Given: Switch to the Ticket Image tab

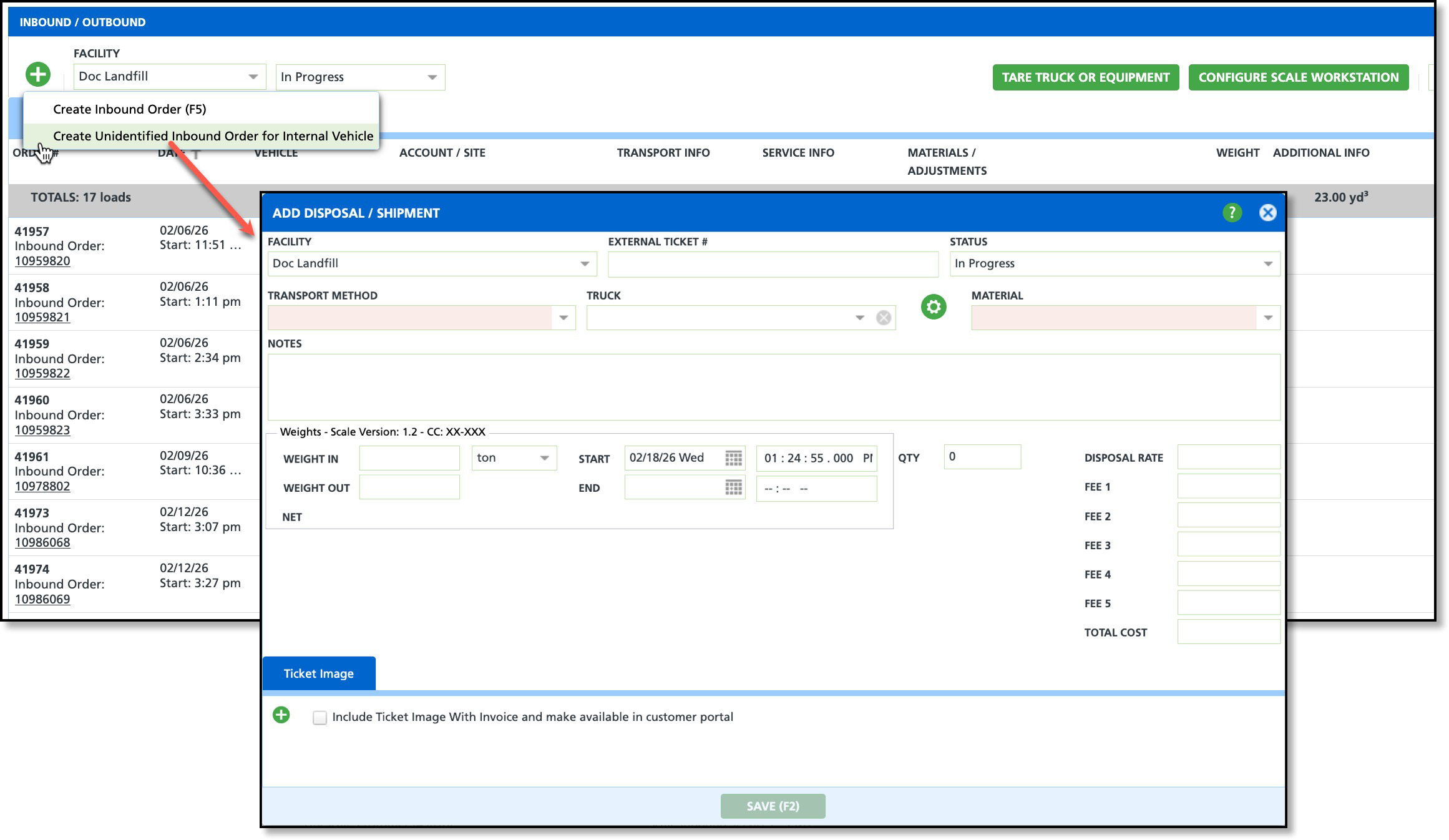Looking at the screenshot, I should (x=318, y=673).
